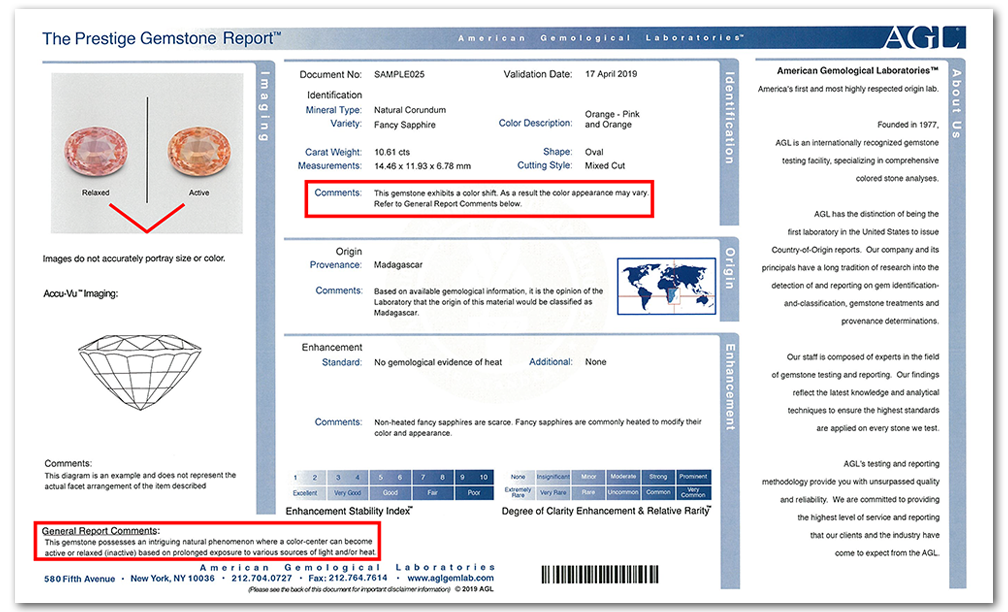This screenshot has height=612, width=1008.
Task: Click the Enhancement Stability Index caption
Action: (349, 511)
